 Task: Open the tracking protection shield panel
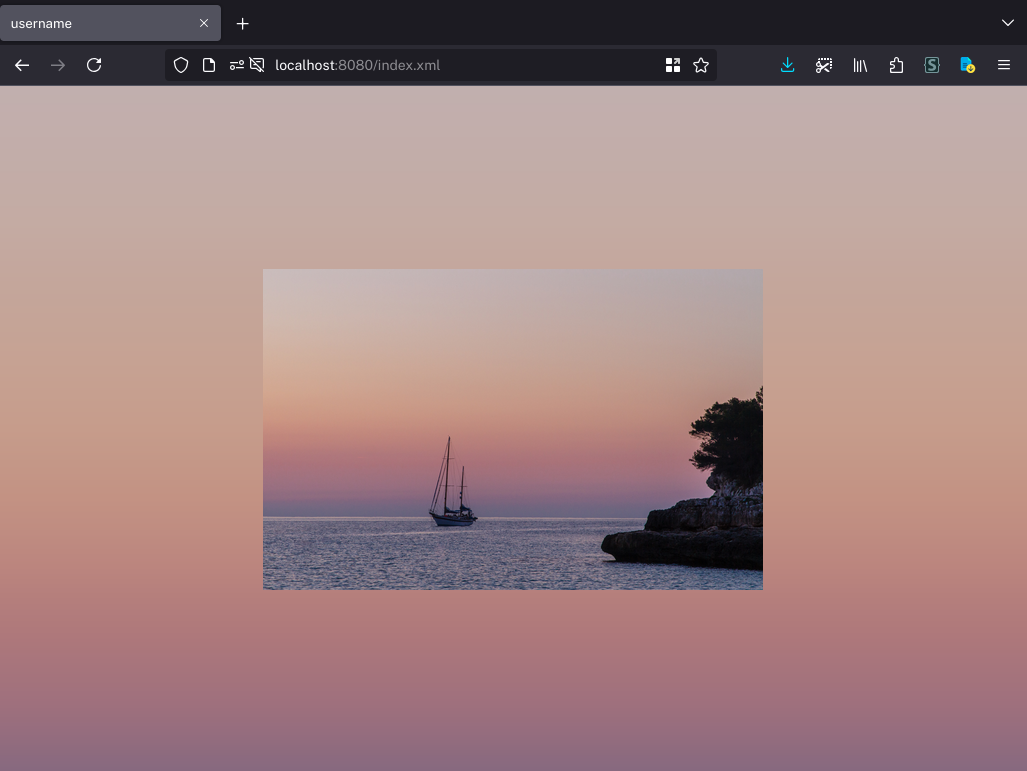(181, 65)
